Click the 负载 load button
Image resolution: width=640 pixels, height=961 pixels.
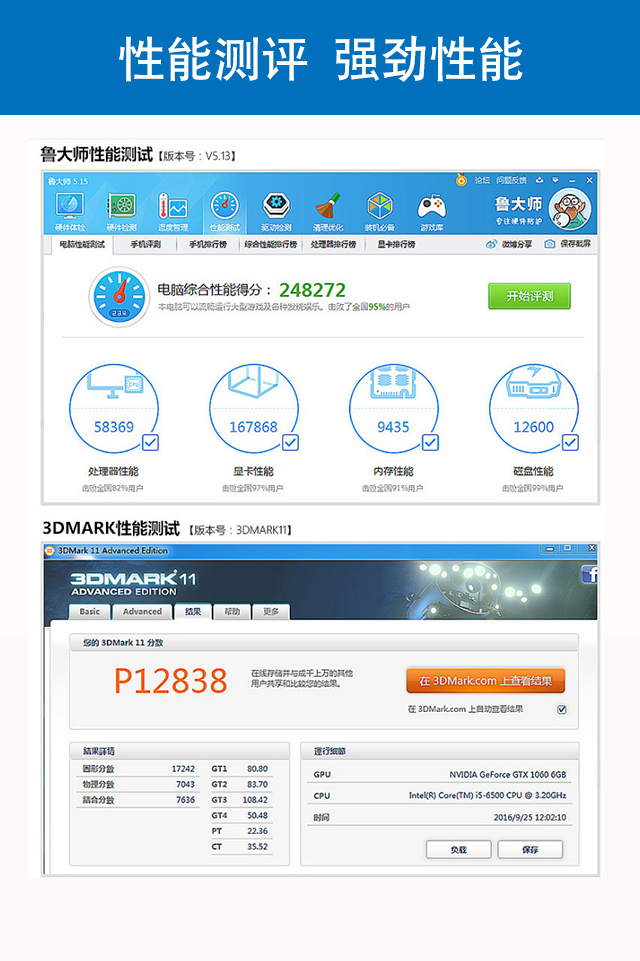[459, 849]
